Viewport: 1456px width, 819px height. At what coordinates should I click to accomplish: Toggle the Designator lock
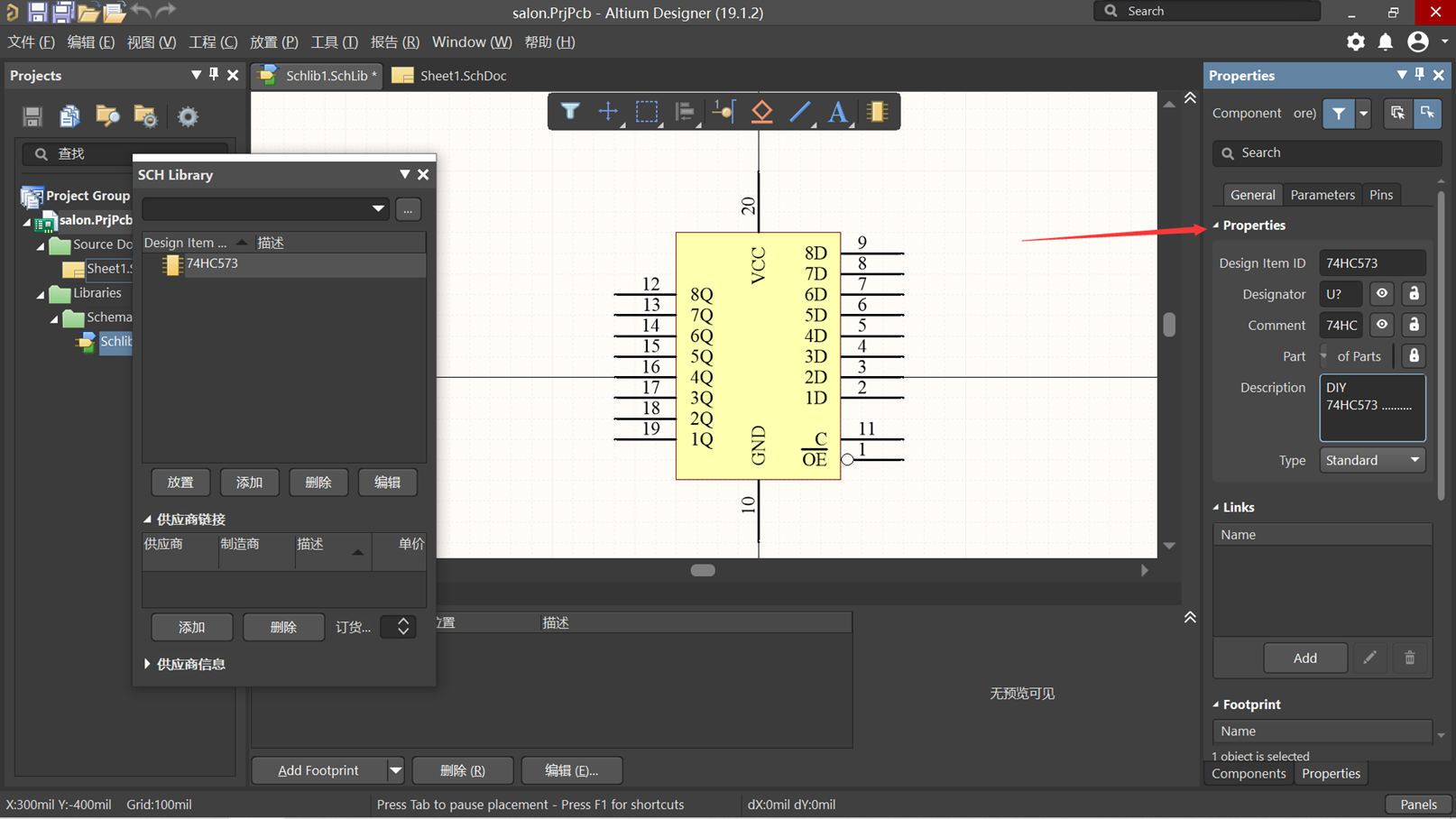click(x=1414, y=294)
